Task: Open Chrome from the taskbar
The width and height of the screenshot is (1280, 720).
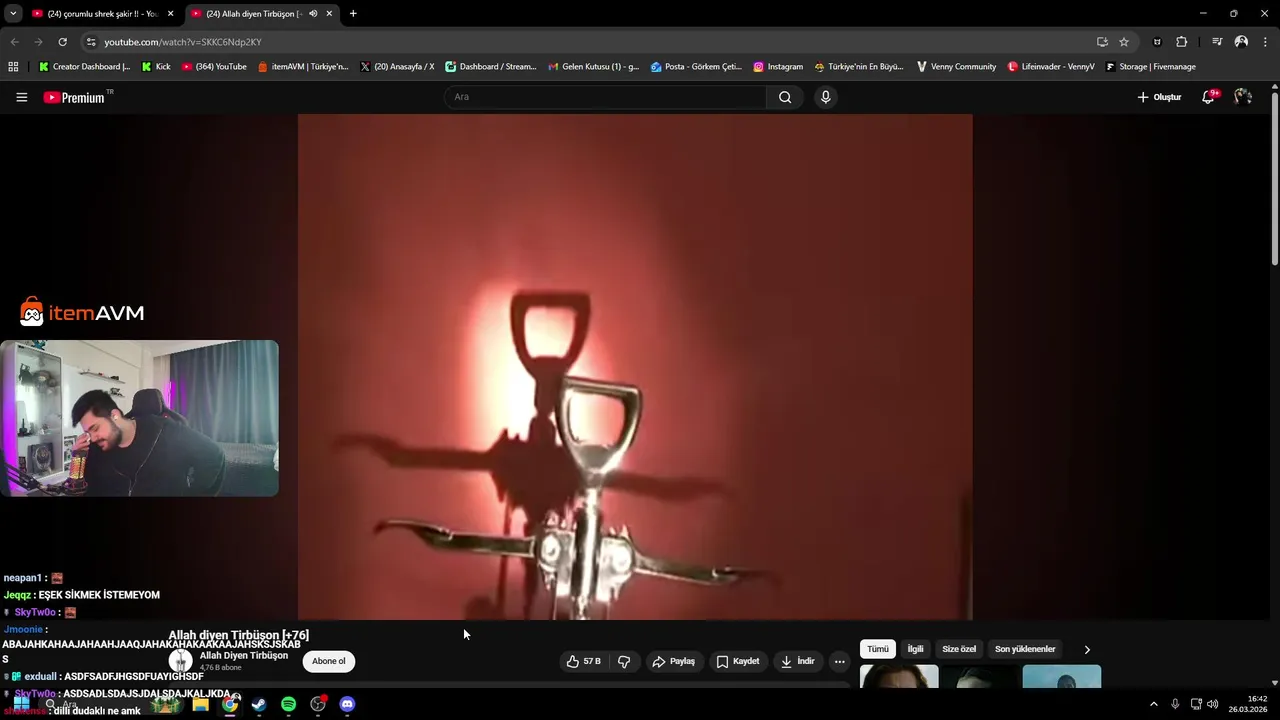Action: [x=230, y=704]
